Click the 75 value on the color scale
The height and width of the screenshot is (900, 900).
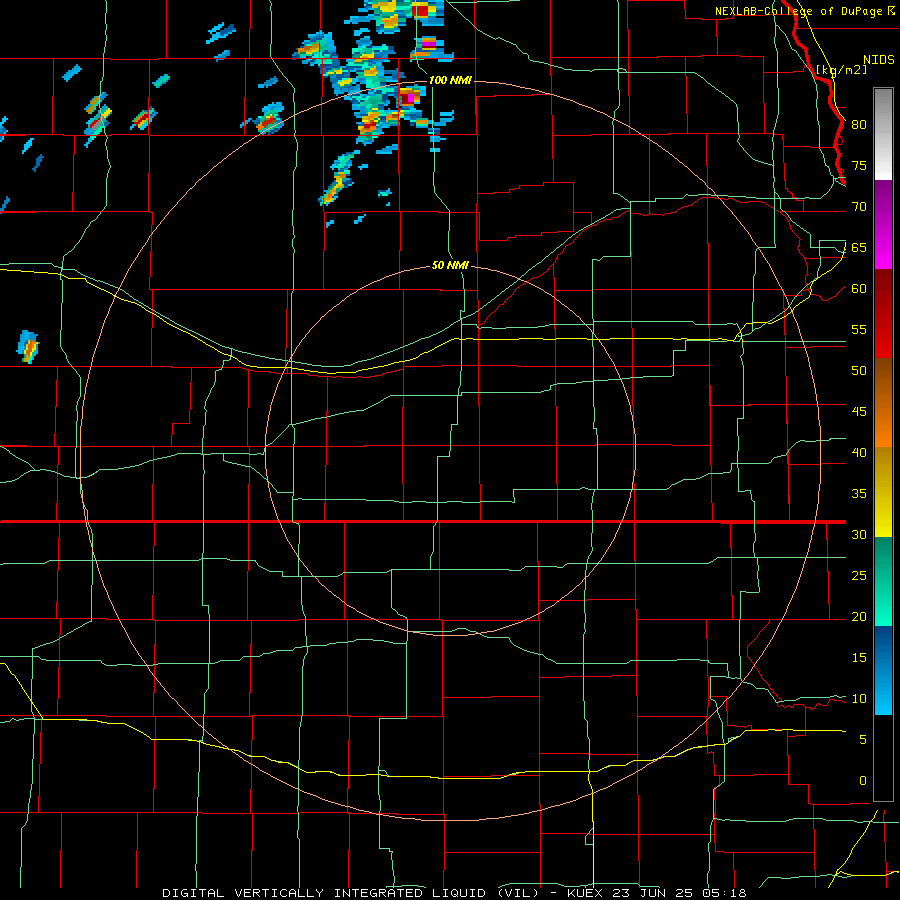(859, 165)
